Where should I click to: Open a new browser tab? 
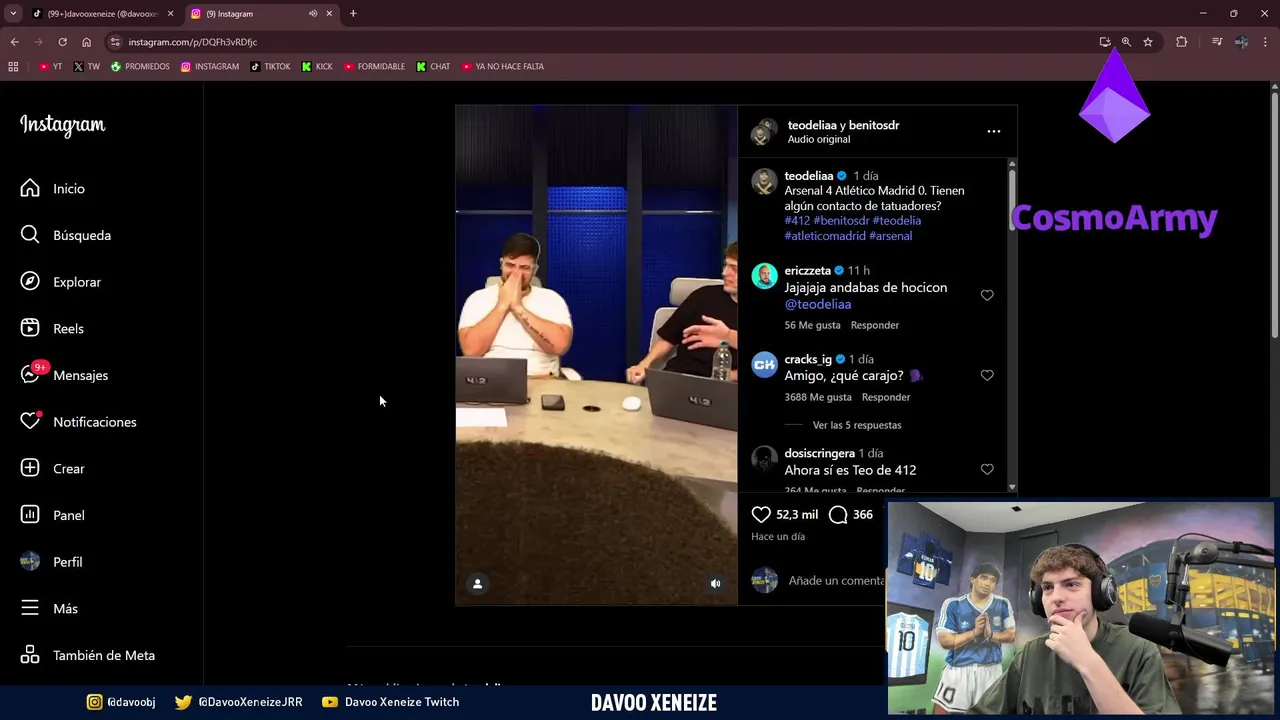pos(353,13)
